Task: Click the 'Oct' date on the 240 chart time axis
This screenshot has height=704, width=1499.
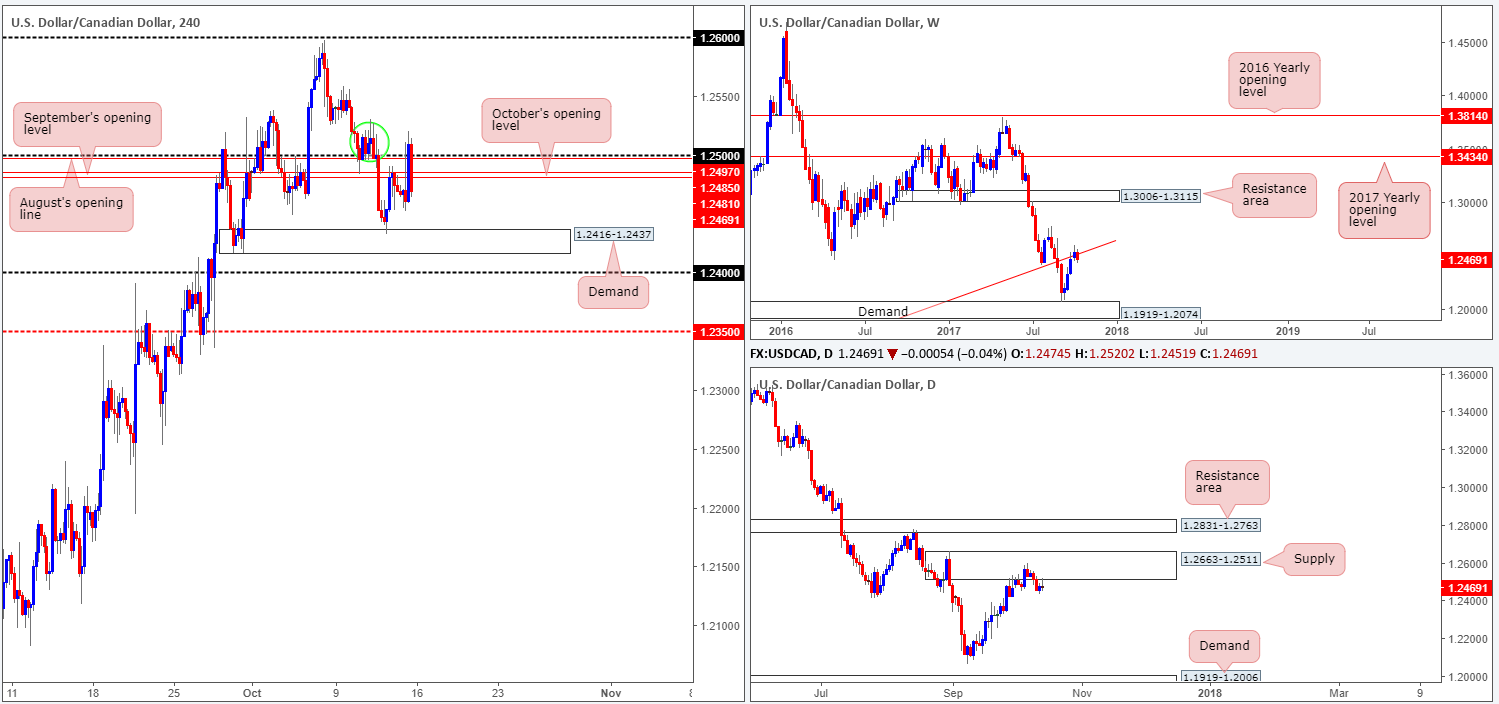Action: (x=254, y=691)
